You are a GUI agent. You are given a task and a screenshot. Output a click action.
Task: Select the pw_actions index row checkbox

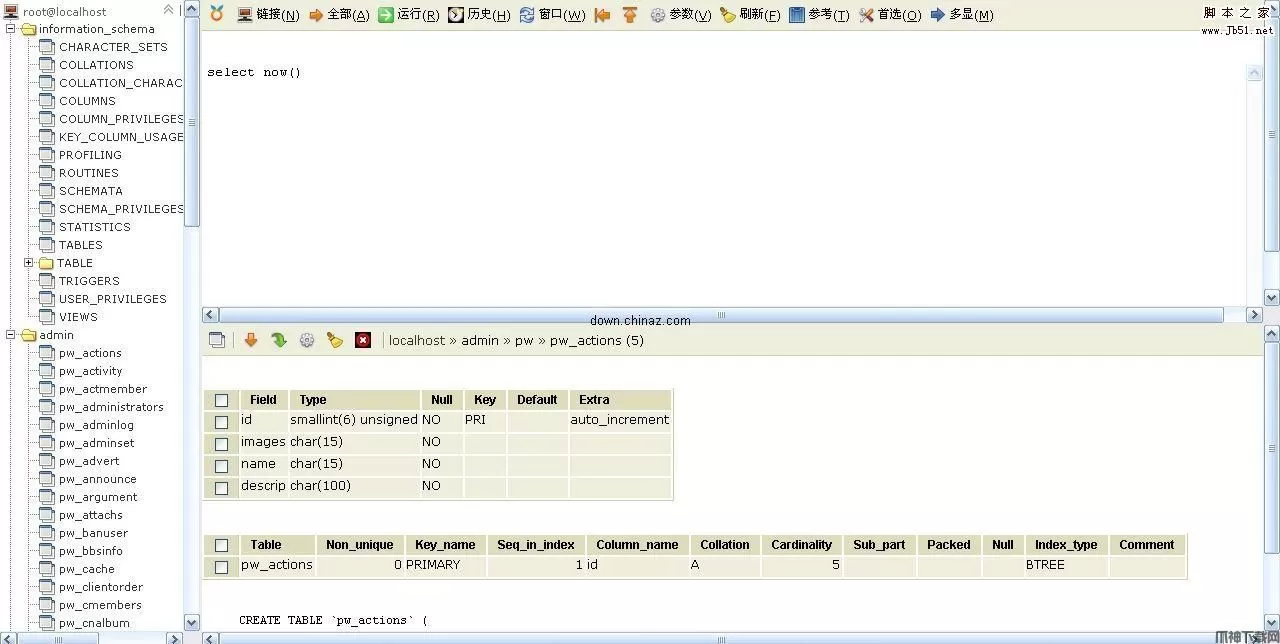[x=221, y=566]
